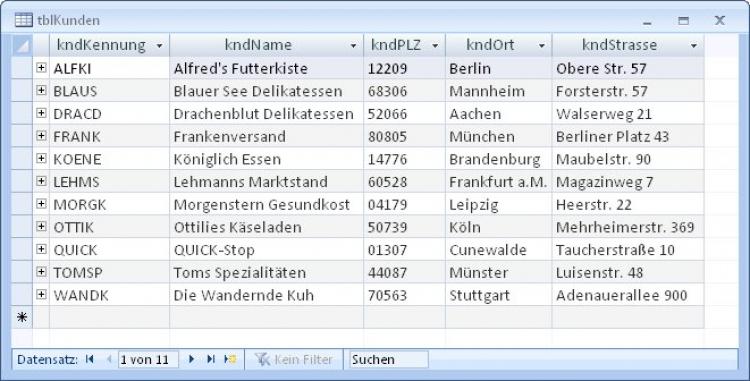Click the ID cell 'KOENE'

pos(110,159)
